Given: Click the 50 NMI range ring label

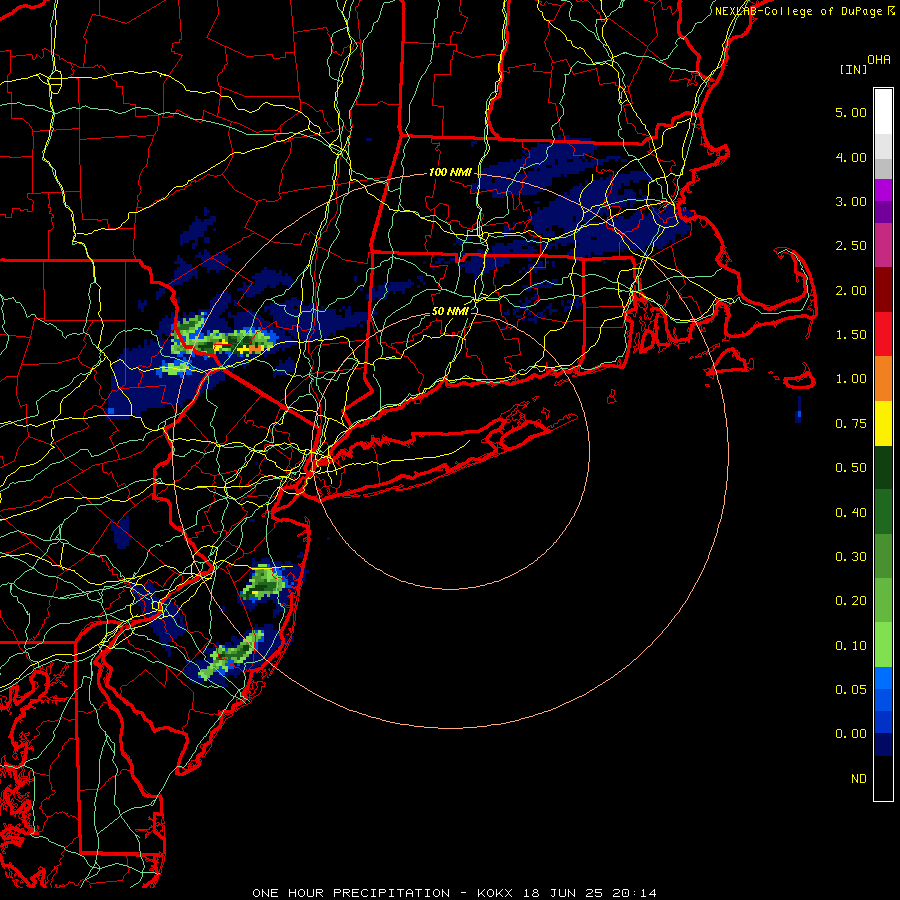Looking at the screenshot, I should (x=451, y=311).
